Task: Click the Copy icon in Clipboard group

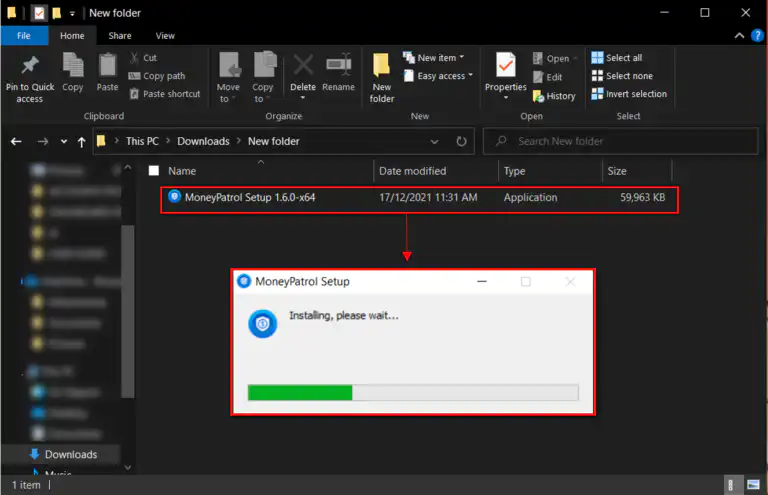Action: [72, 66]
